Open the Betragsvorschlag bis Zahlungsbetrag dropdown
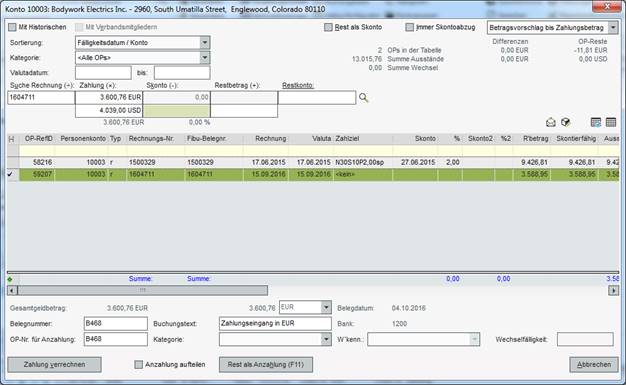The height and width of the screenshot is (385, 626). 613,28
